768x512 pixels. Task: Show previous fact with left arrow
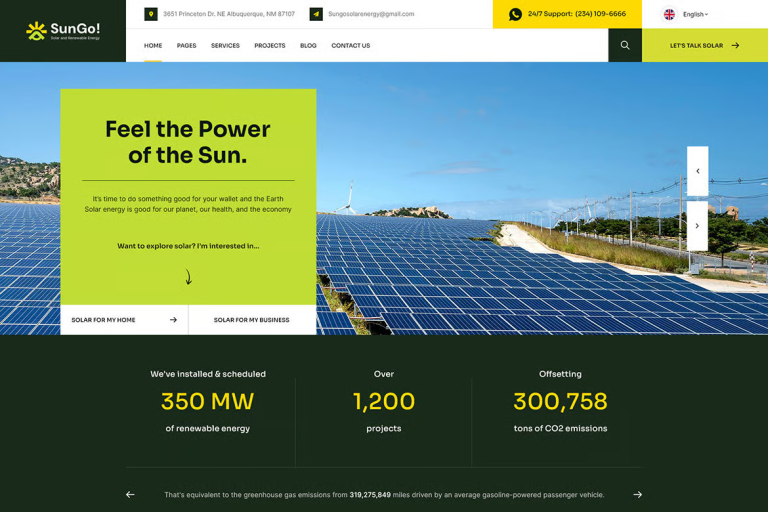pyautogui.click(x=130, y=495)
